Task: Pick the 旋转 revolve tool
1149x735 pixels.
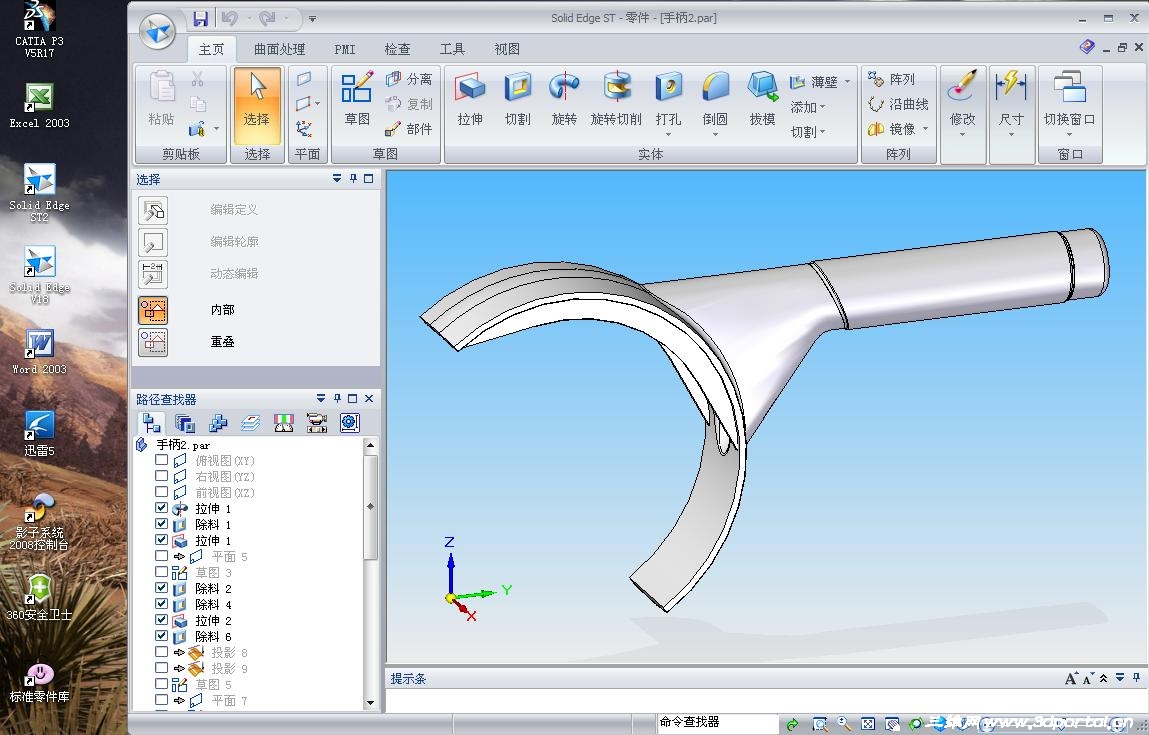Action: pos(564,99)
